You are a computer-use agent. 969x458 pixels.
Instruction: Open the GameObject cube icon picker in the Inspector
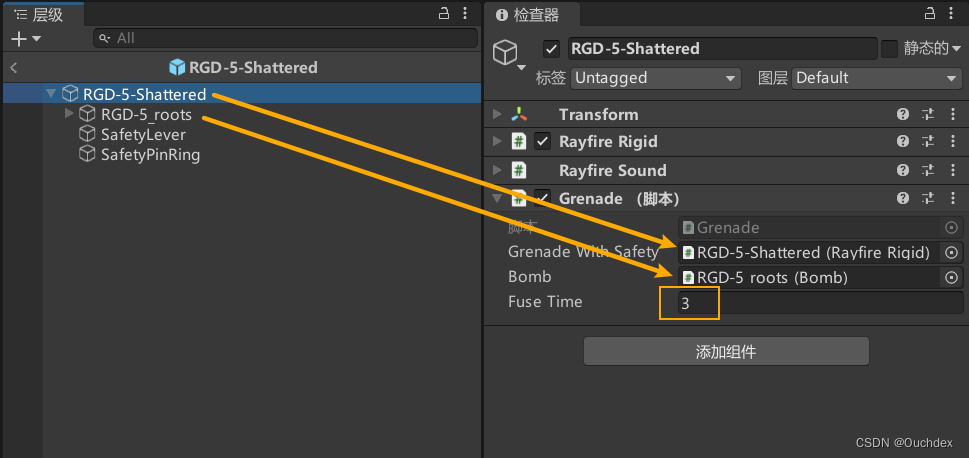[507, 52]
